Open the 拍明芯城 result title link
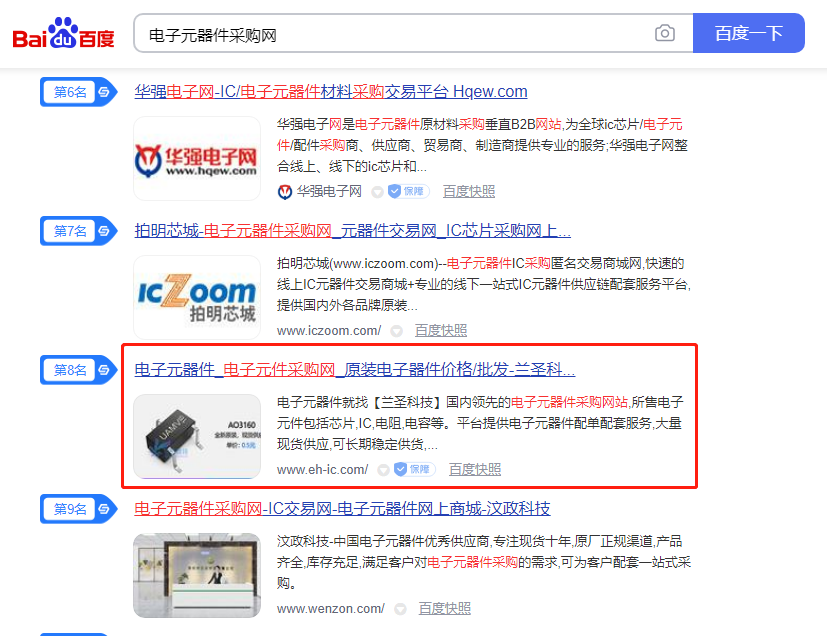Image resolution: width=827 pixels, height=636 pixels. click(352, 231)
